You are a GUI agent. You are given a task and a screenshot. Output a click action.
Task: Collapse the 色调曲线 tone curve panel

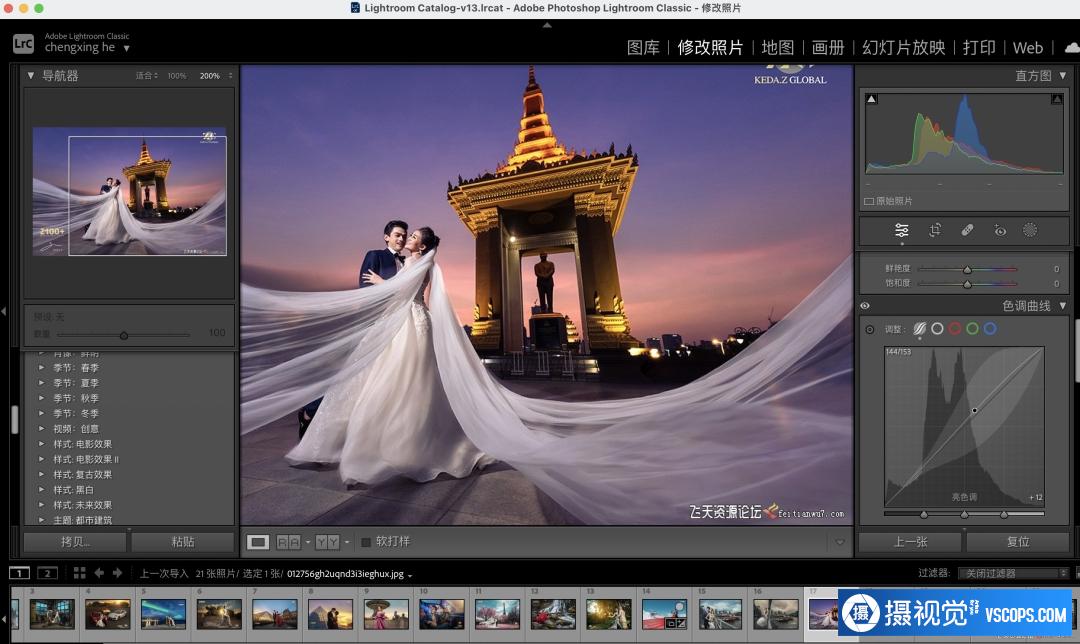pos(1062,306)
